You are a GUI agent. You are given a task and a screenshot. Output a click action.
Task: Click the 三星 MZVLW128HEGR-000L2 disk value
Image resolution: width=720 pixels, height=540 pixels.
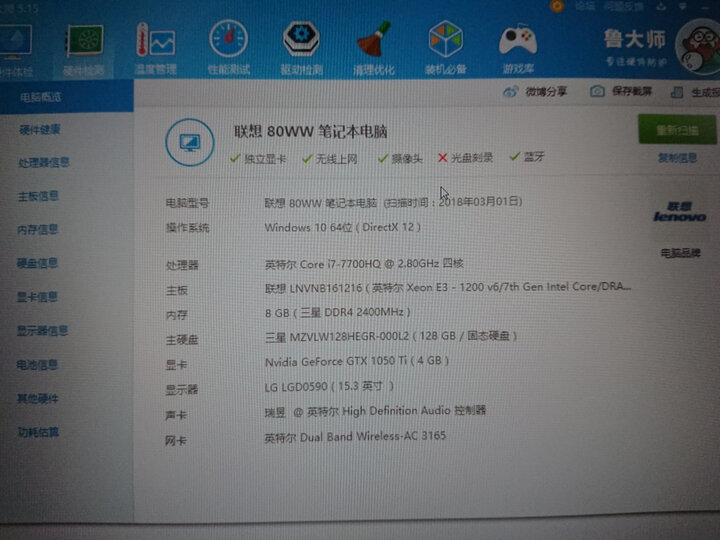(391, 336)
